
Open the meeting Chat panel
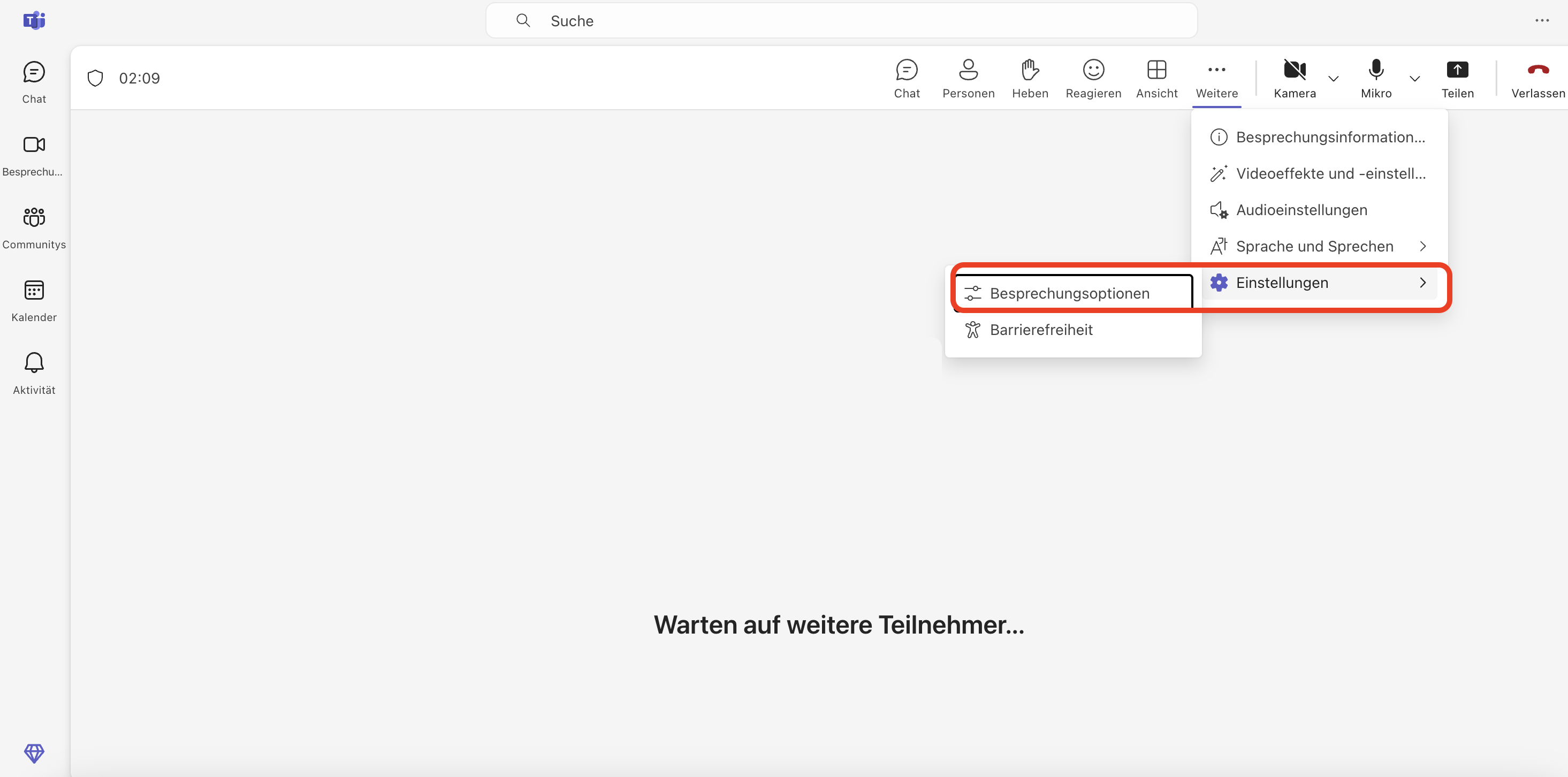point(907,78)
